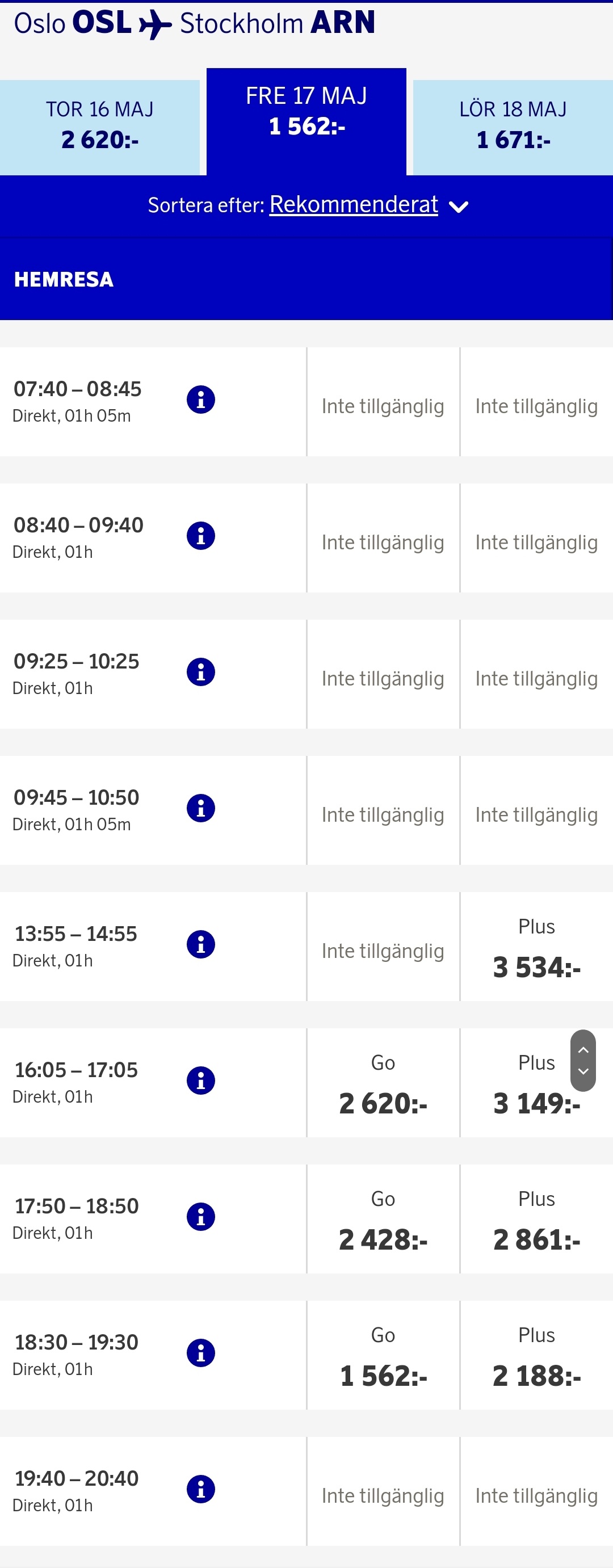Switch to the TOR 16 MAJ date tab
The height and width of the screenshot is (1568, 613).
[100, 127]
